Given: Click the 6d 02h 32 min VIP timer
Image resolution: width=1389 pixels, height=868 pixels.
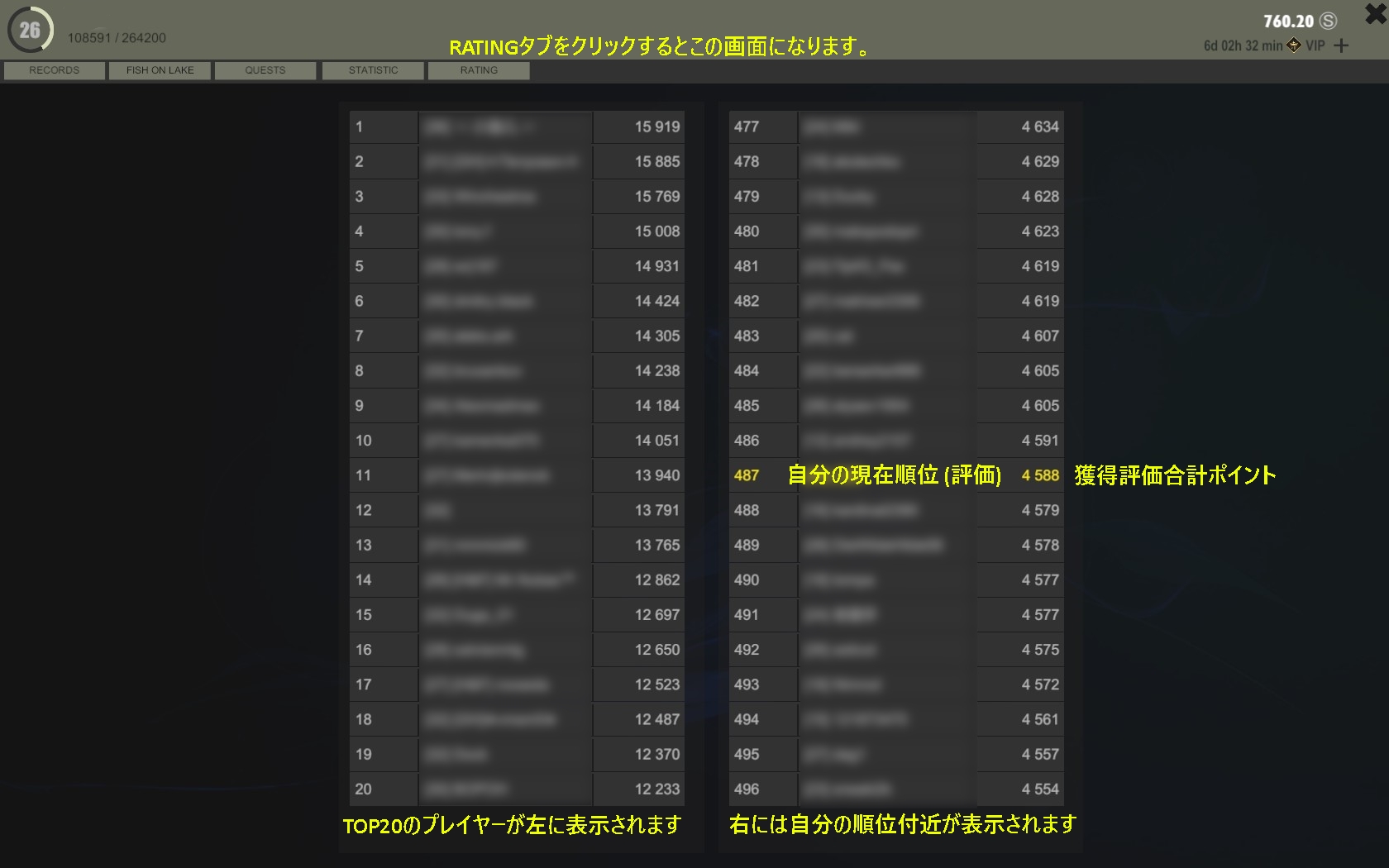Looking at the screenshot, I should tap(1243, 46).
